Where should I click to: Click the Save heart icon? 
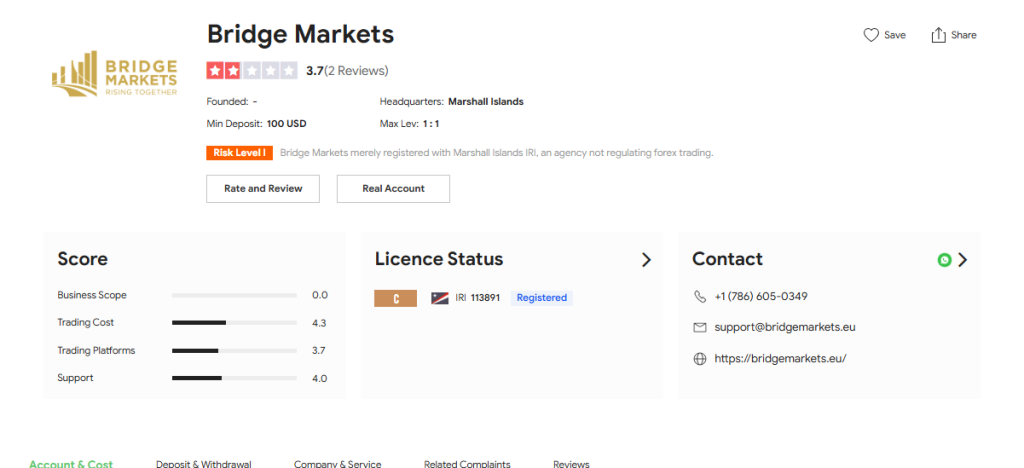point(871,35)
